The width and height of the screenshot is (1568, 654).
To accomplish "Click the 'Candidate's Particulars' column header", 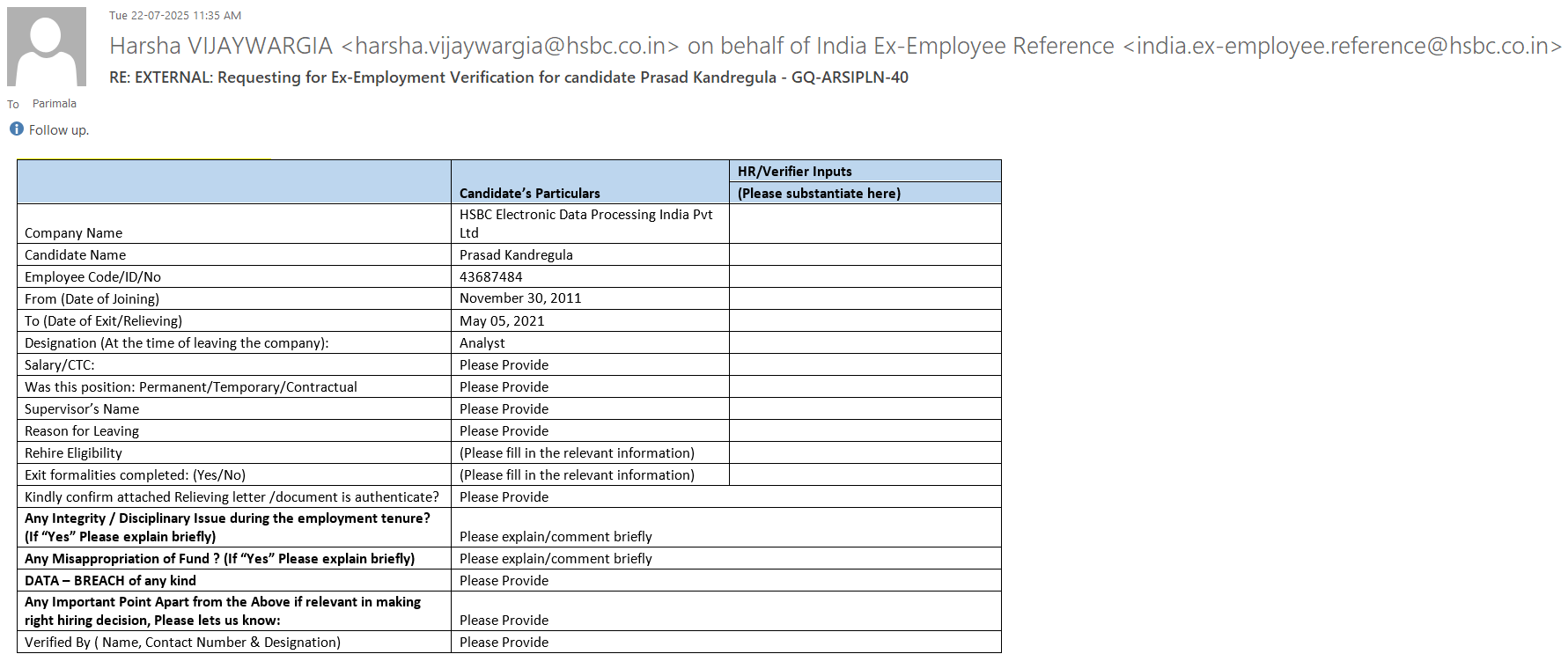I will point(530,194).
